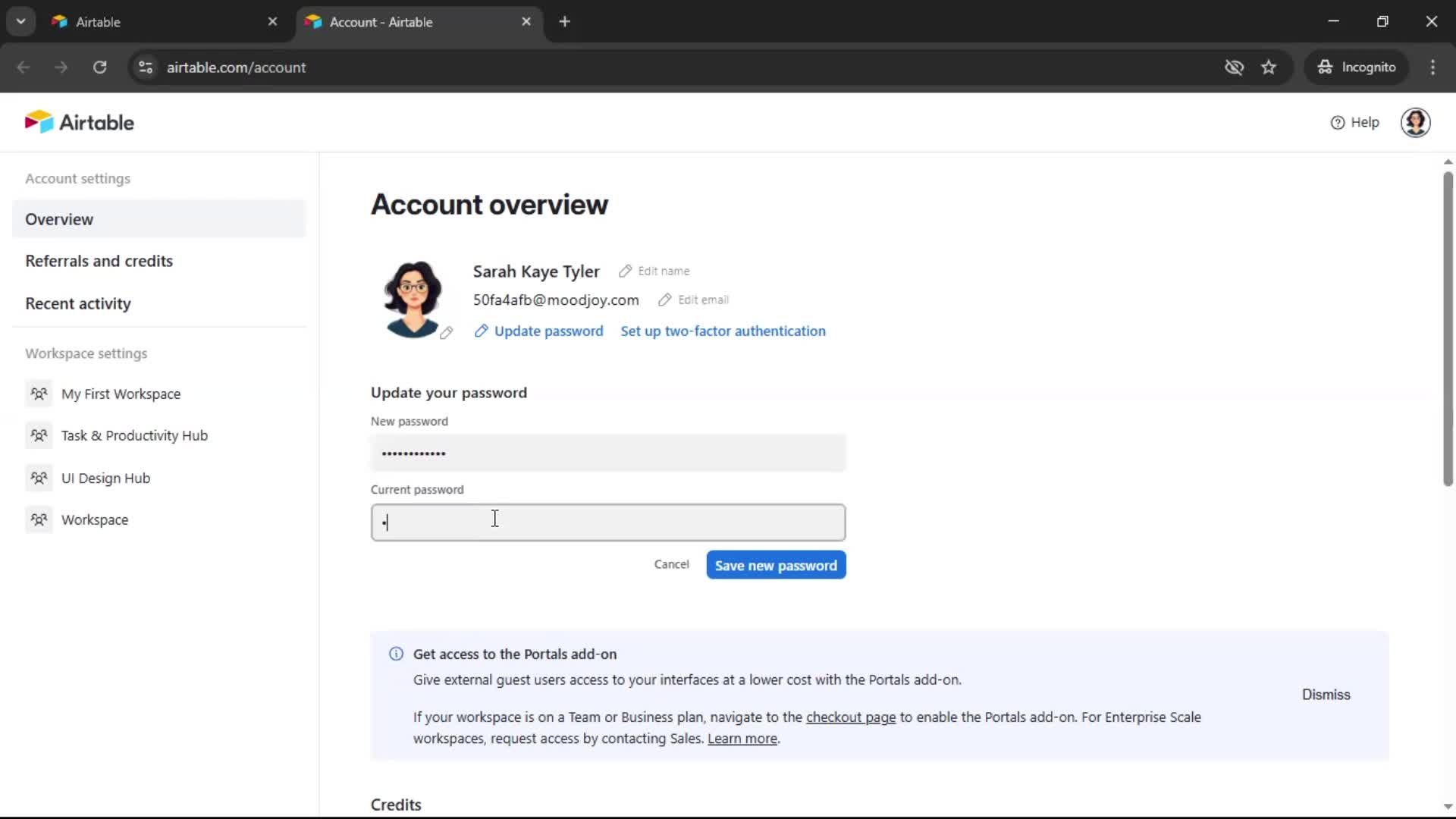This screenshot has height=819, width=1456.
Task: Open Workspace settings entry
Action: pyautogui.click(x=95, y=519)
